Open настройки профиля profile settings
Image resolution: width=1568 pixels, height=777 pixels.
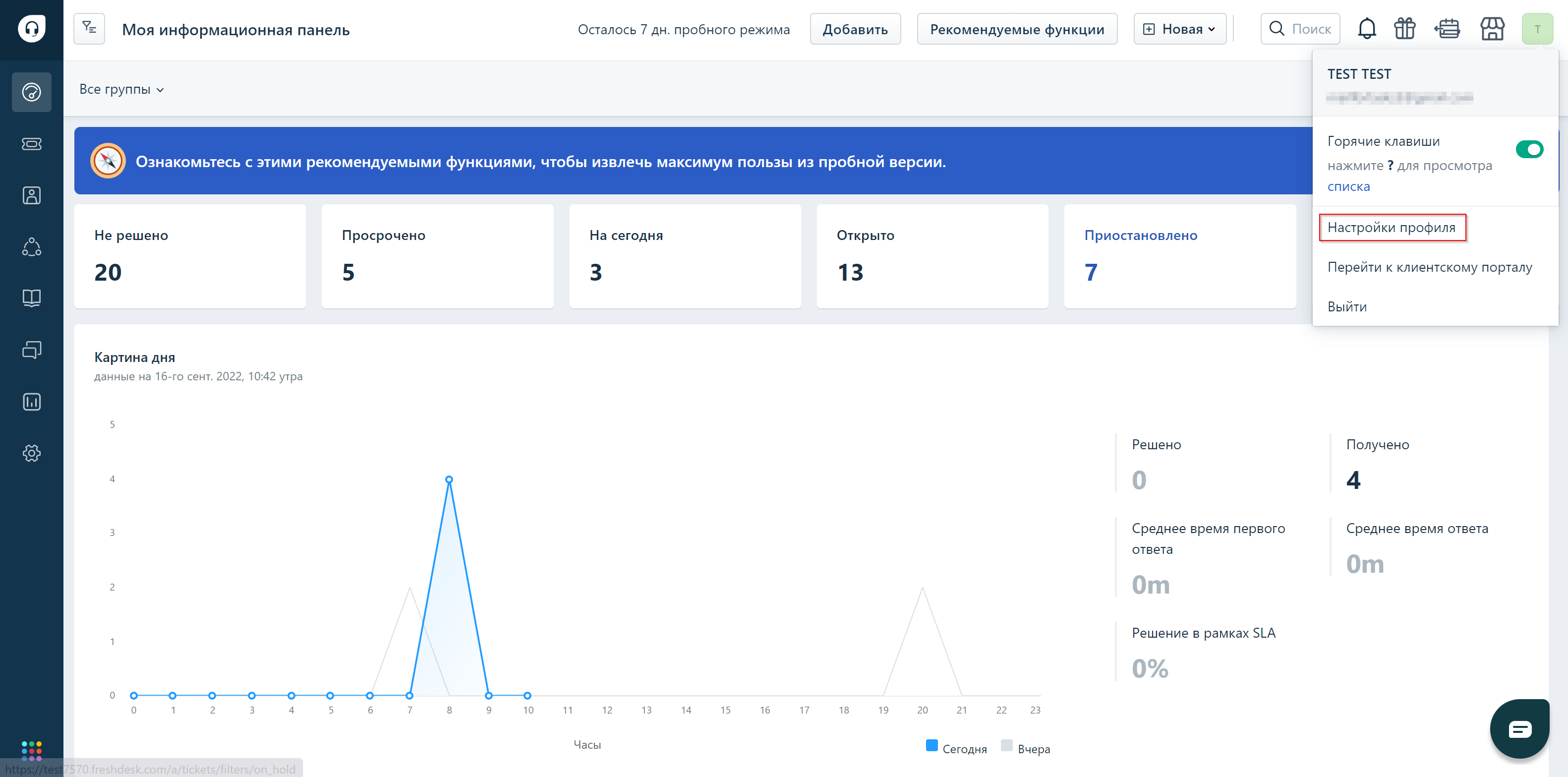(1392, 227)
